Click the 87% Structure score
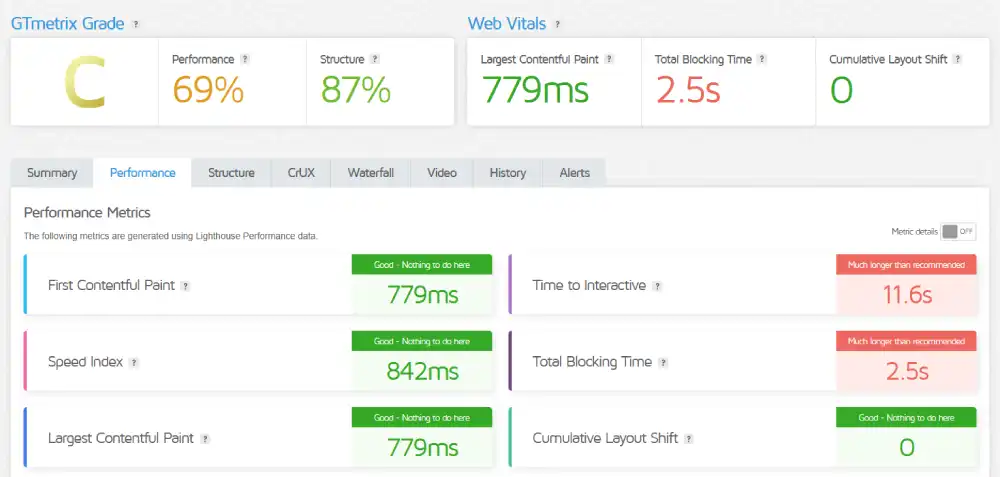 355,89
